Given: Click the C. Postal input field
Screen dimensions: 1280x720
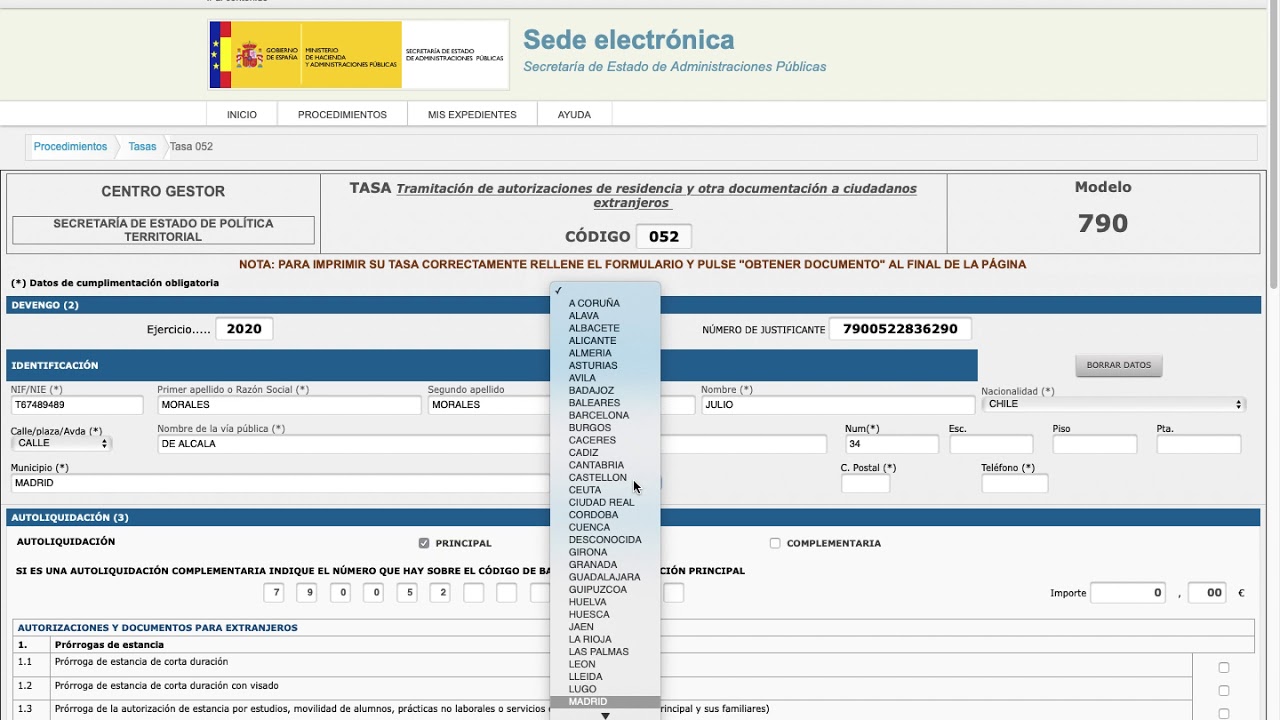Looking at the screenshot, I should pos(865,484).
